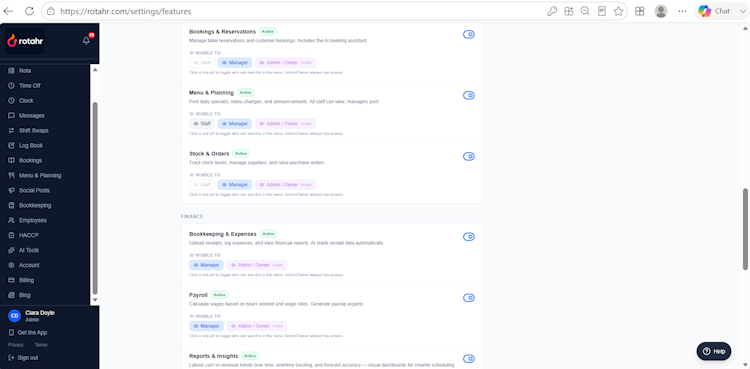Toggle Staff pill for Stock & Orders

pos(202,185)
